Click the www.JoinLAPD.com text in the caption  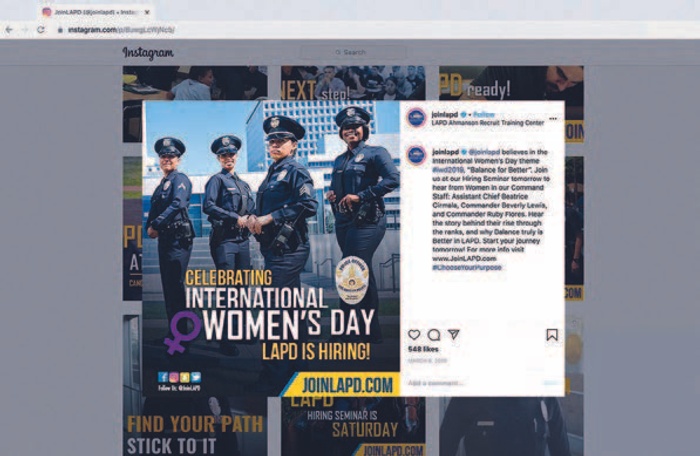(464, 259)
